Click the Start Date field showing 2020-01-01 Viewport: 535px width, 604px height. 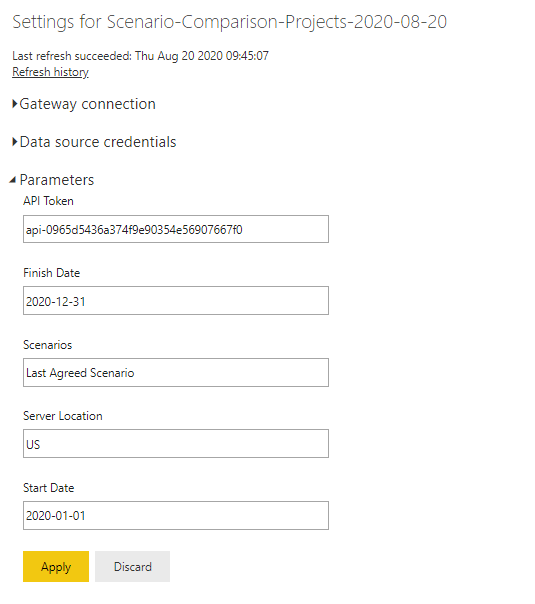coord(176,515)
